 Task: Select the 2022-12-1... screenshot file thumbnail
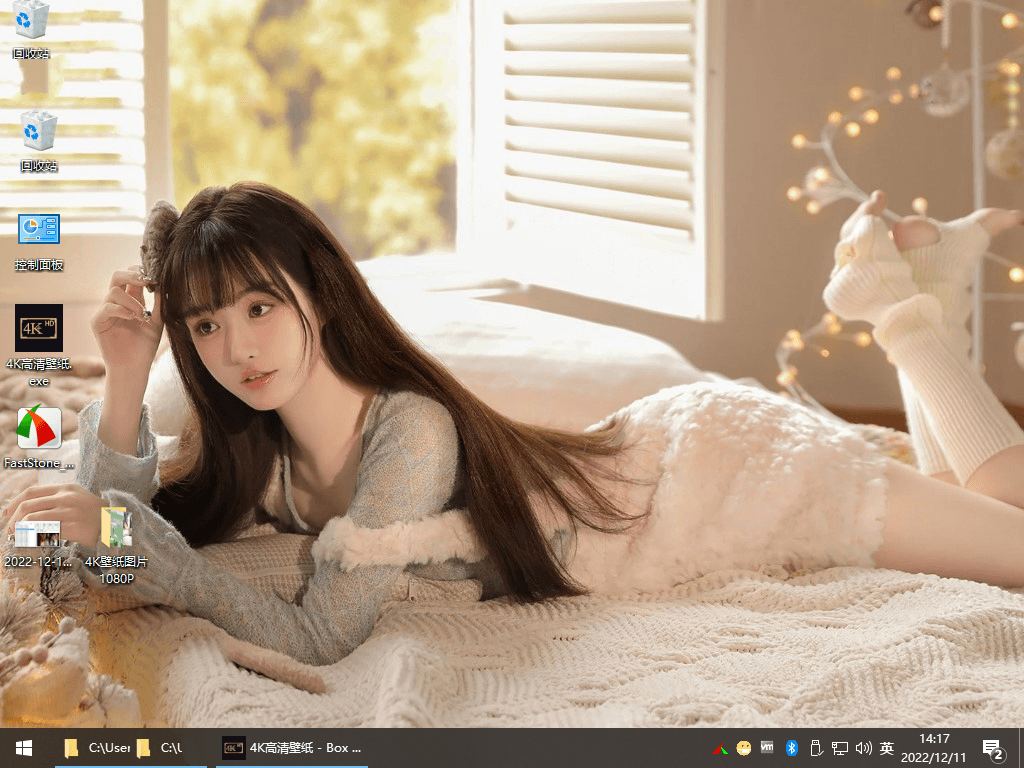[37, 534]
